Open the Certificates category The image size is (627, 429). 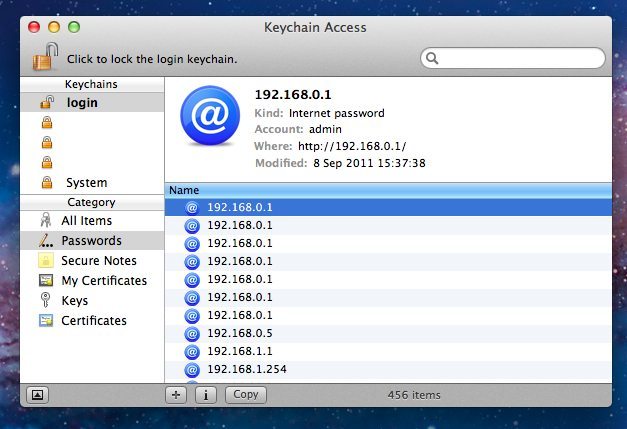[92, 321]
